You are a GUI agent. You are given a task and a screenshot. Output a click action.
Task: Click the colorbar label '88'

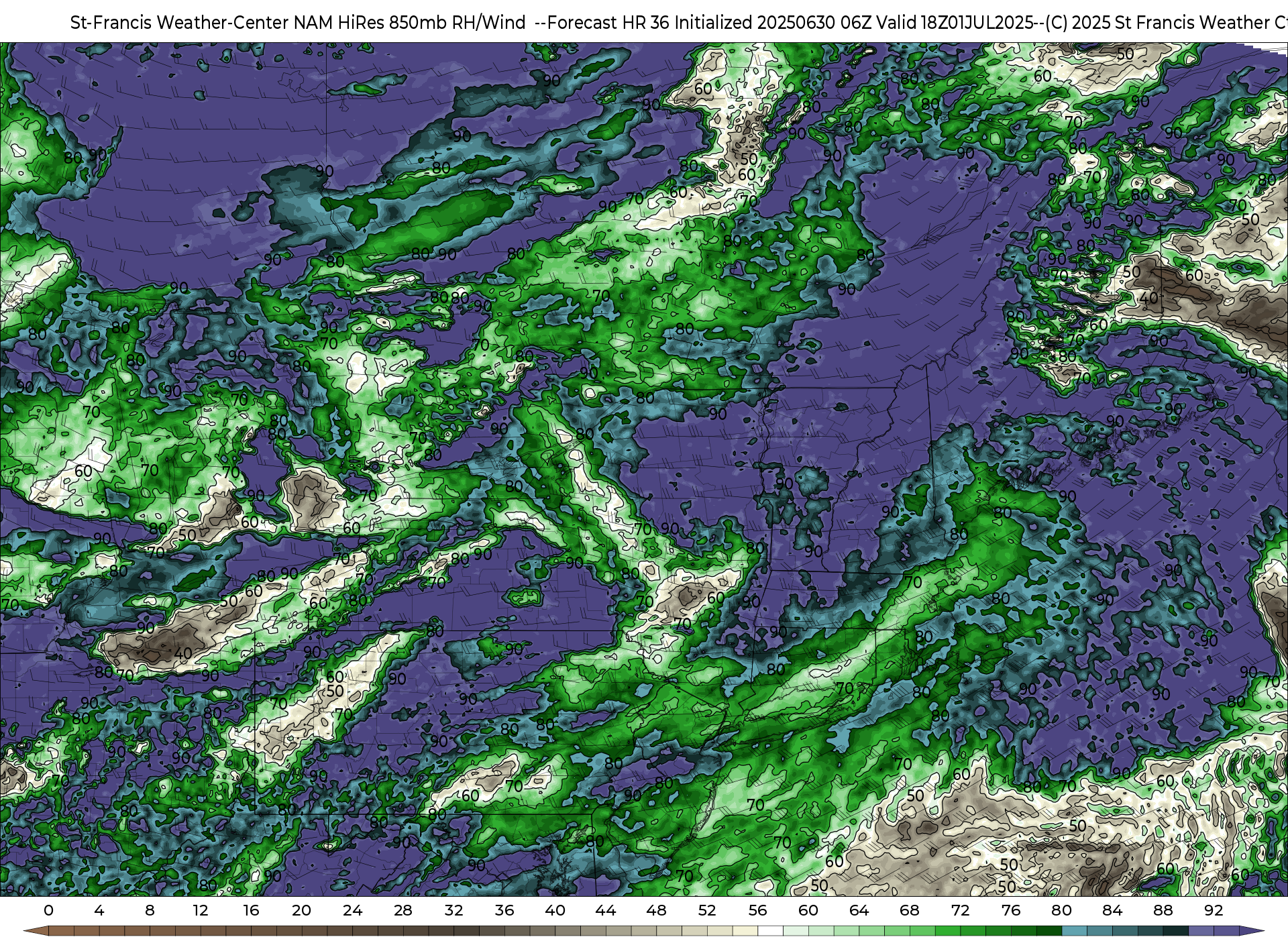[x=1163, y=910]
